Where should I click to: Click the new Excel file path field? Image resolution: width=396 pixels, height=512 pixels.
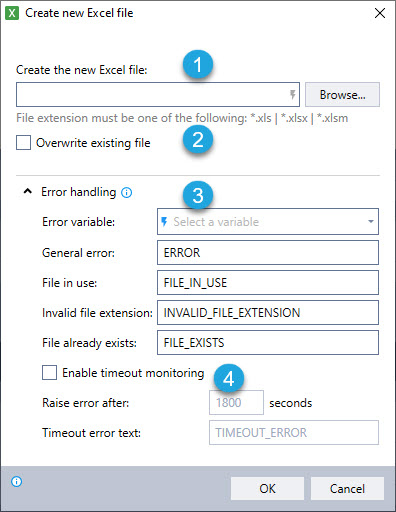point(158,95)
